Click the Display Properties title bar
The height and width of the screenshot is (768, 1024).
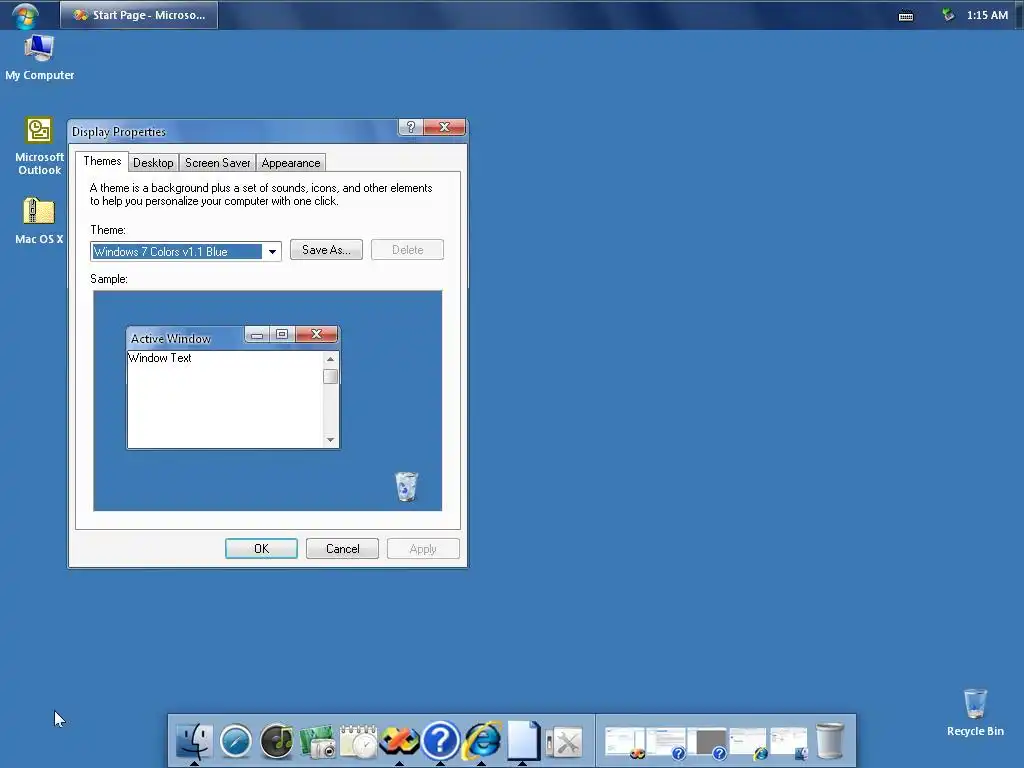pos(232,131)
